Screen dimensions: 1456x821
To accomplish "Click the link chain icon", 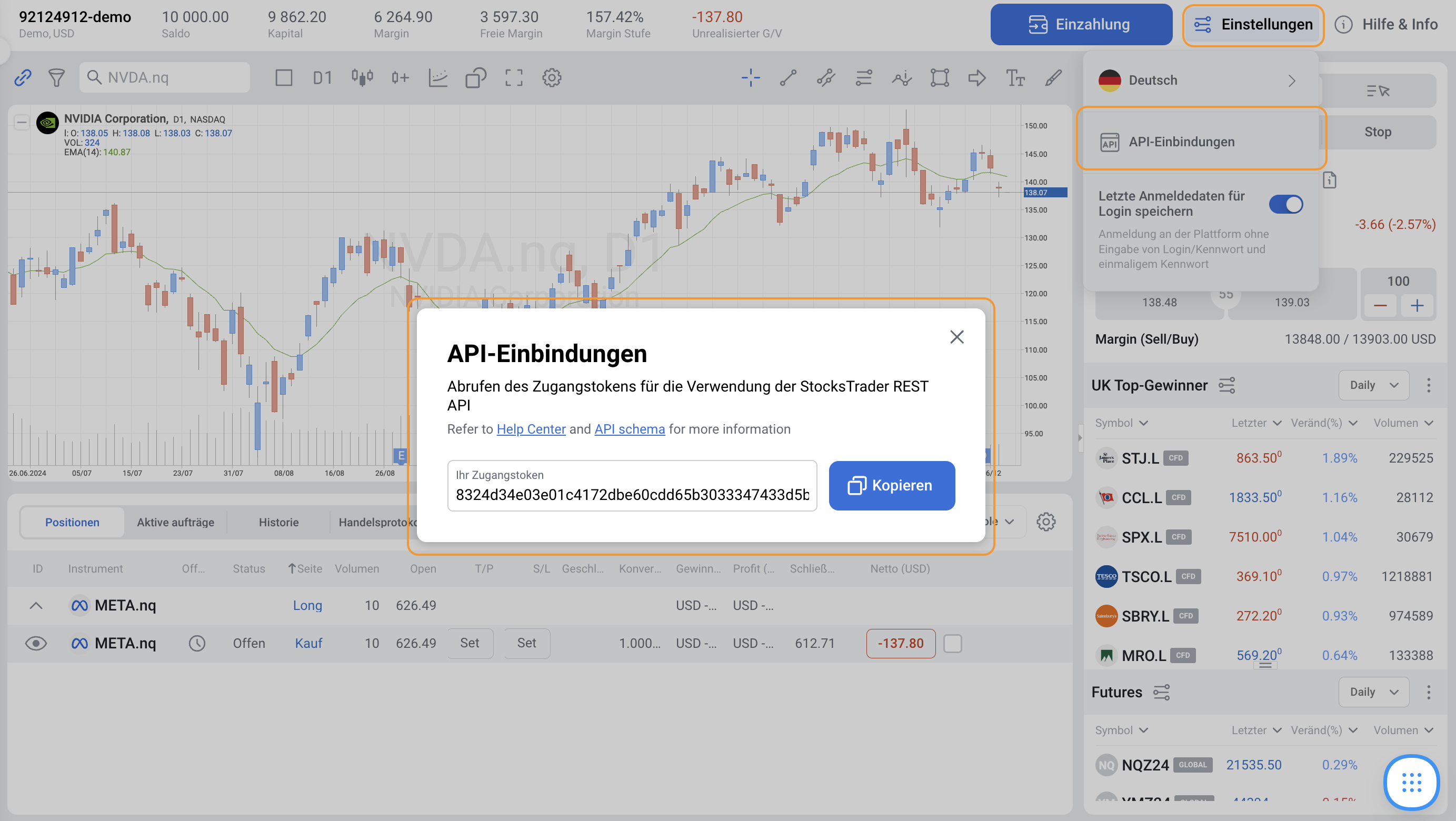I will (x=23, y=78).
